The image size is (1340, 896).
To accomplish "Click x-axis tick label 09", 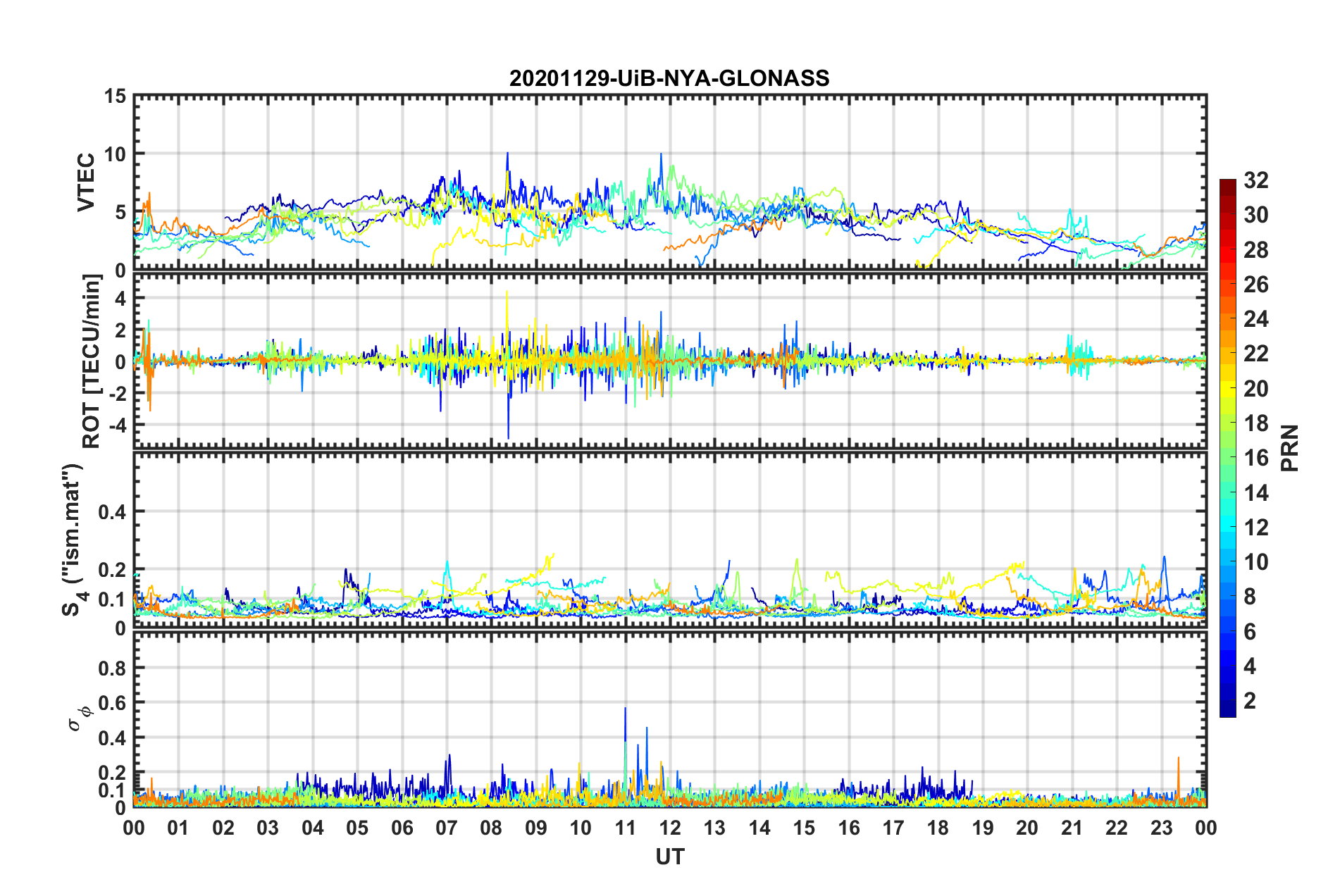I will pyautogui.click(x=536, y=828).
